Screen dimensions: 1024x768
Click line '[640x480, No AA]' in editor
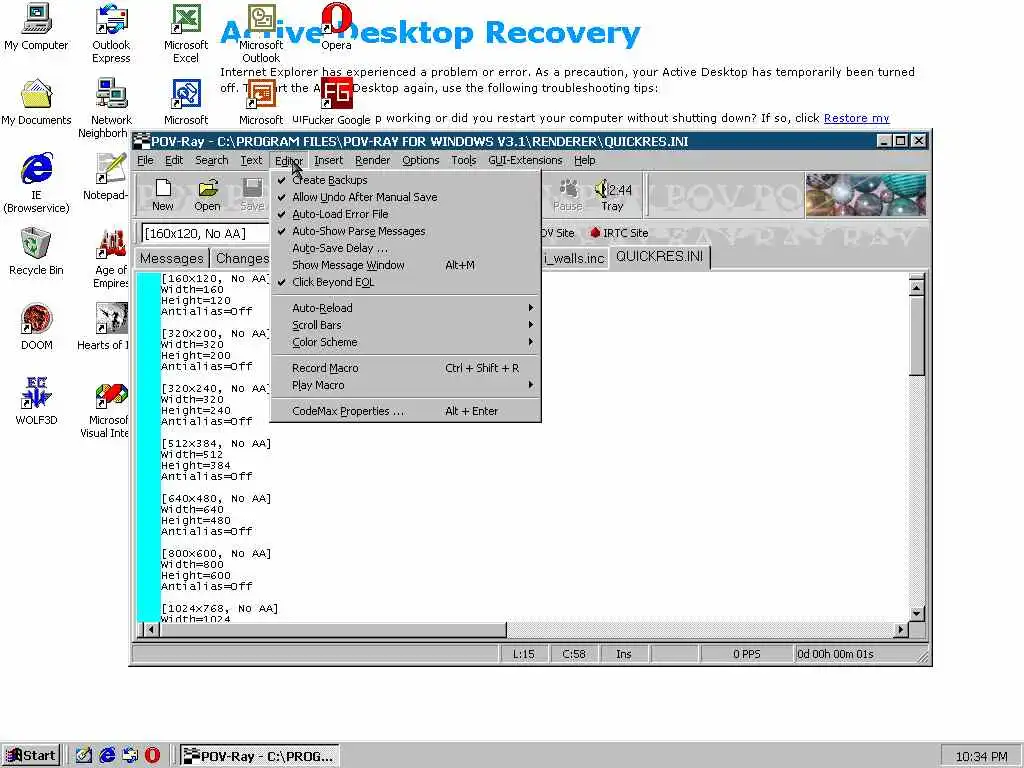(x=216, y=498)
